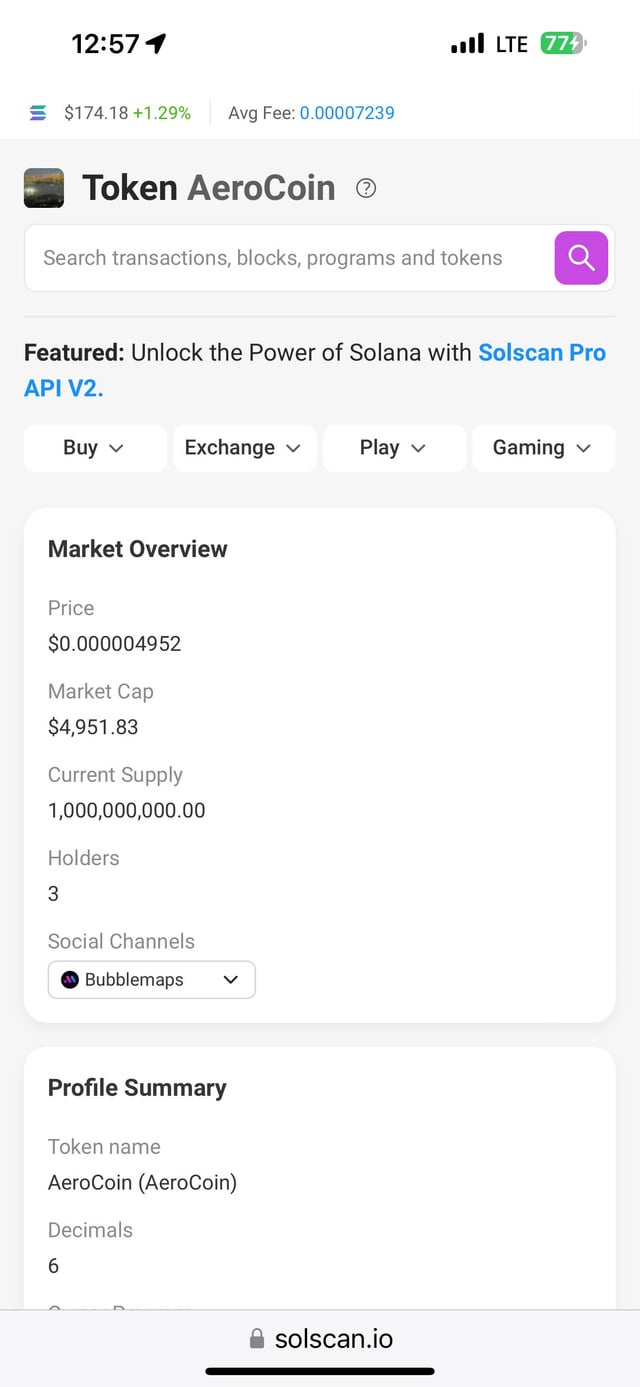Expand the Gaming dropdown menu
The width and height of the screenshot is (640, 1387).
coord(543,448)
